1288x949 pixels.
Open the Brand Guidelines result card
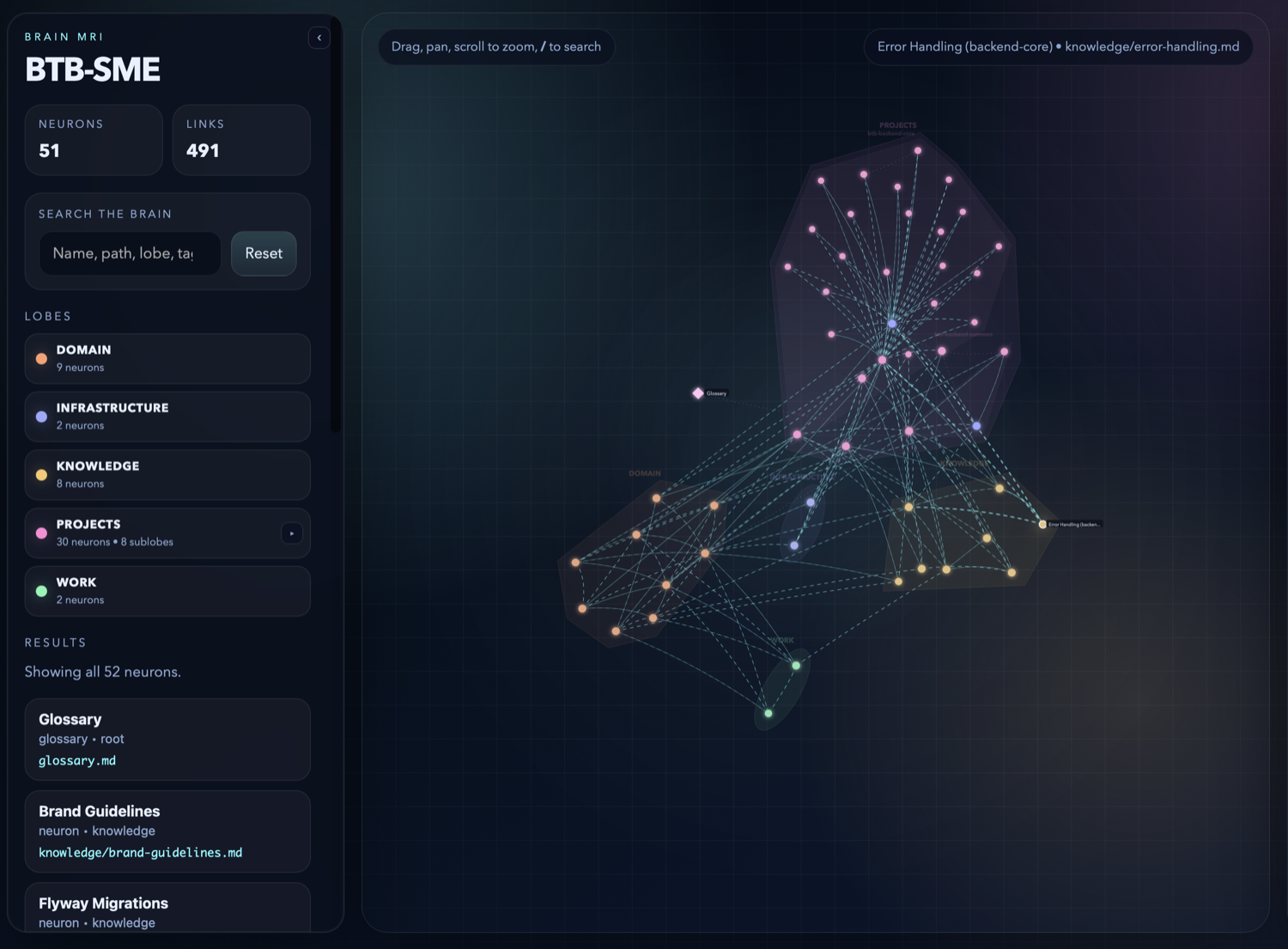(x=167, y=830)
